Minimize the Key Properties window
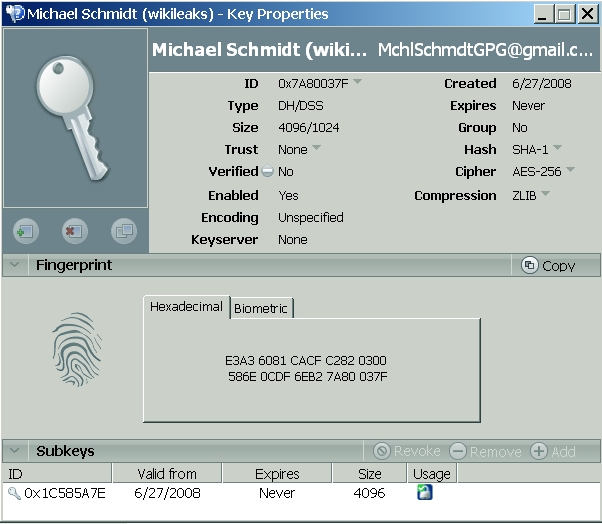The width and height of the screenshot is (602, 524). [542, 14]
